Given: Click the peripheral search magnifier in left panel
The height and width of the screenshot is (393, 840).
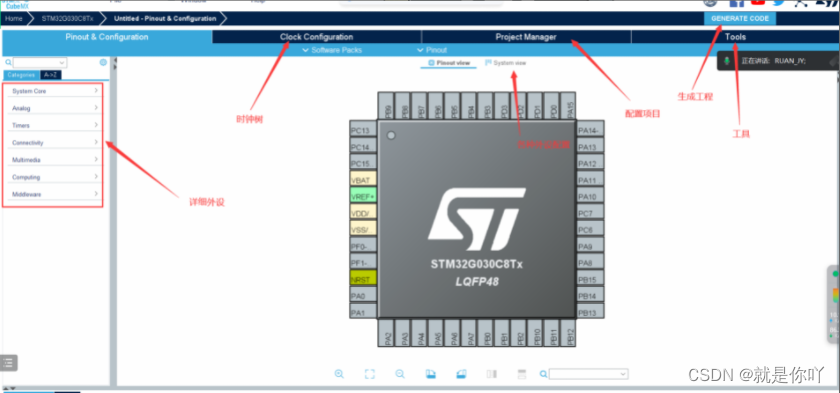Looking at the screenshot, I should [8, 62].
